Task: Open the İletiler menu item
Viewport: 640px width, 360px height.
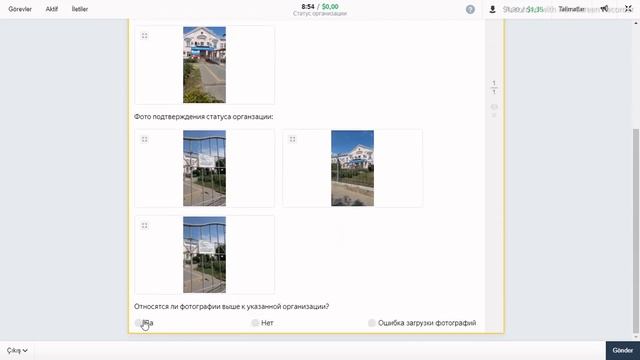Action: (80, 9)
